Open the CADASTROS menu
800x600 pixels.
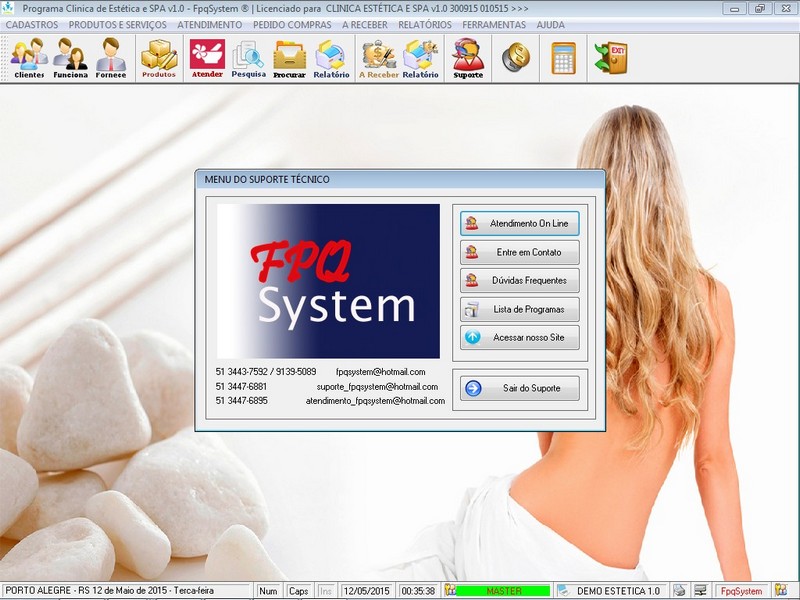click(x=32, y=24)
